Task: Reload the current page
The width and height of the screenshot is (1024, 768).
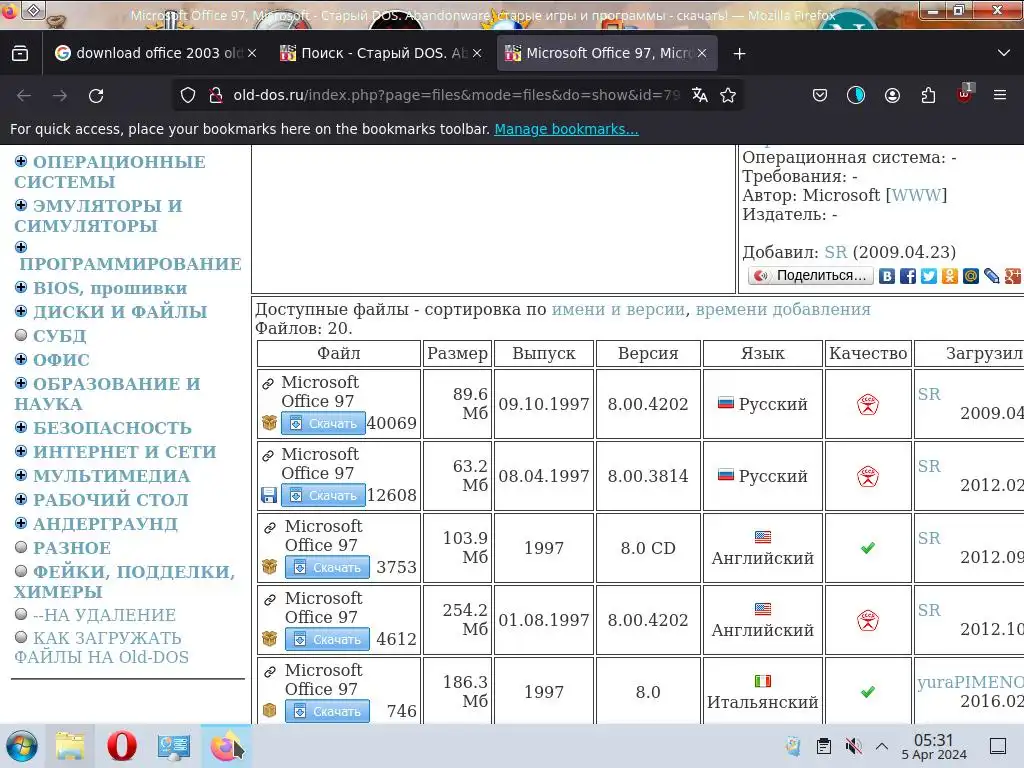Action: 96,95
